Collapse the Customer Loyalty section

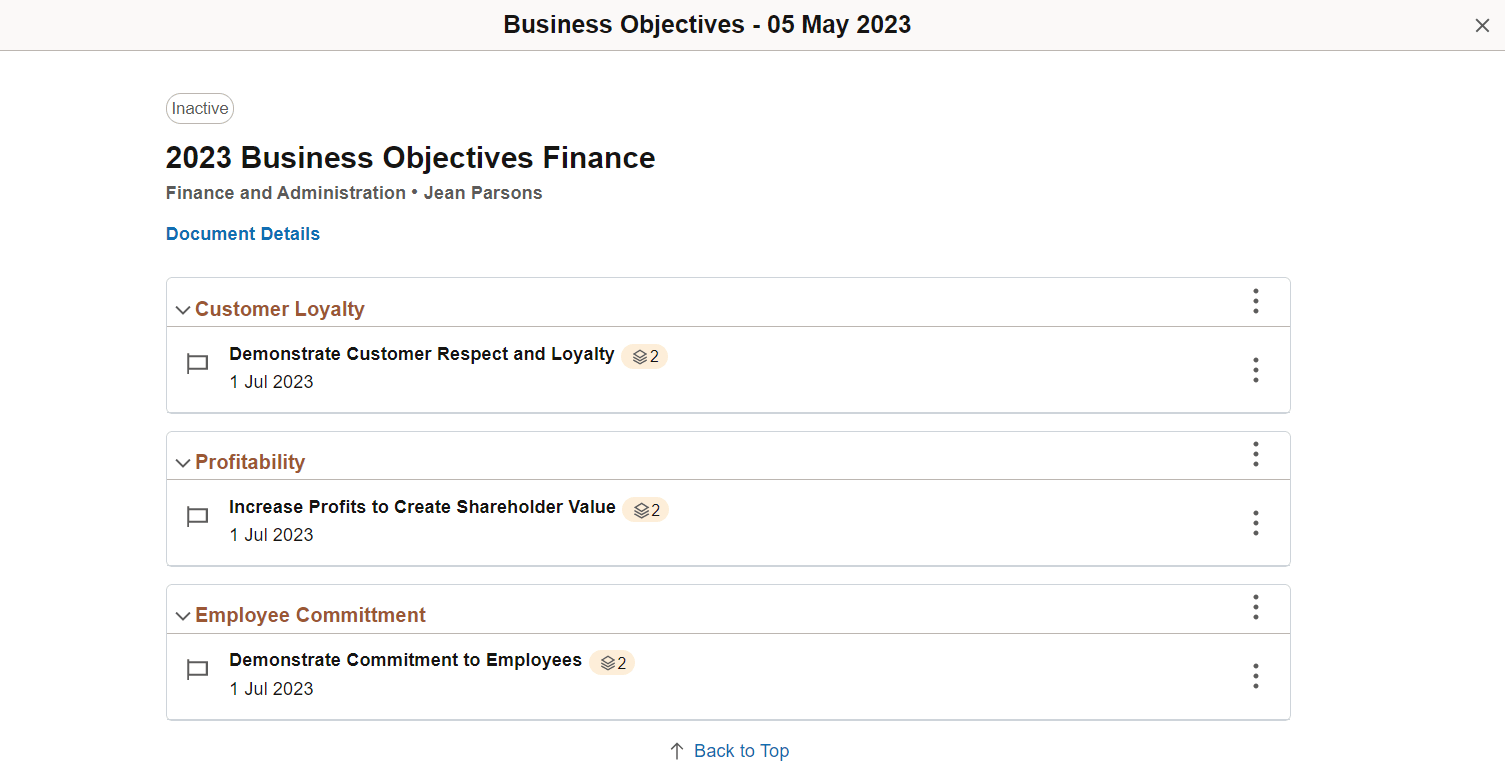(182, 310)
